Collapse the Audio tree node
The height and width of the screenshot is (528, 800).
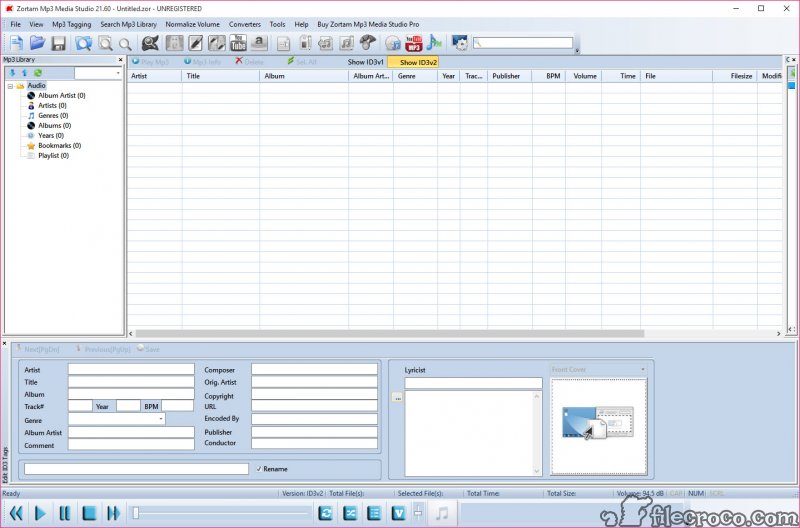tap(10, 86)
